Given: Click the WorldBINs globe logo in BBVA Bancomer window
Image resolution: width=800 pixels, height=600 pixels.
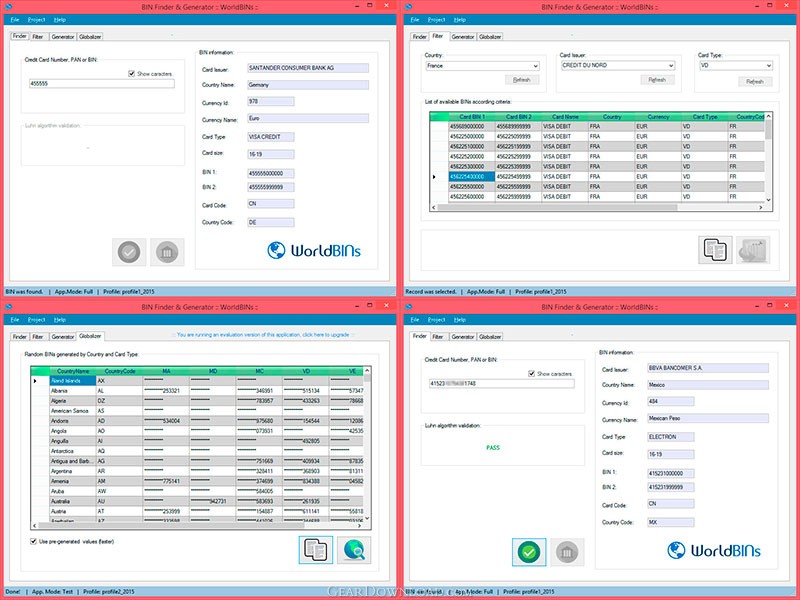Looking at the screenshot, I should click(x=677, y=550).
